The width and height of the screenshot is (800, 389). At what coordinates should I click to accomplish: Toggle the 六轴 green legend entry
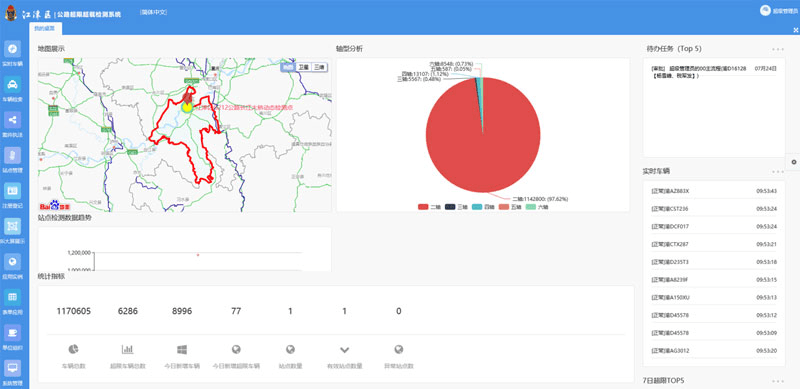coord(537,207)
